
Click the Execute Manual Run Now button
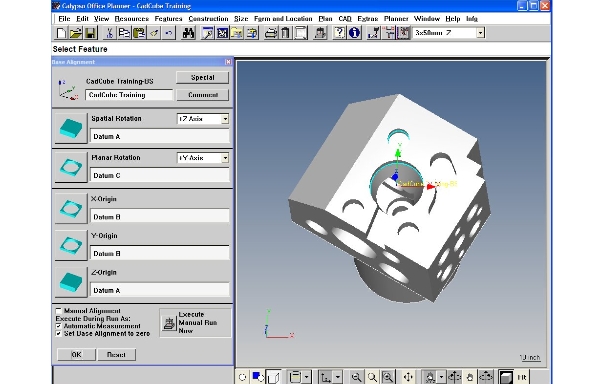click(x=195, y=323)
